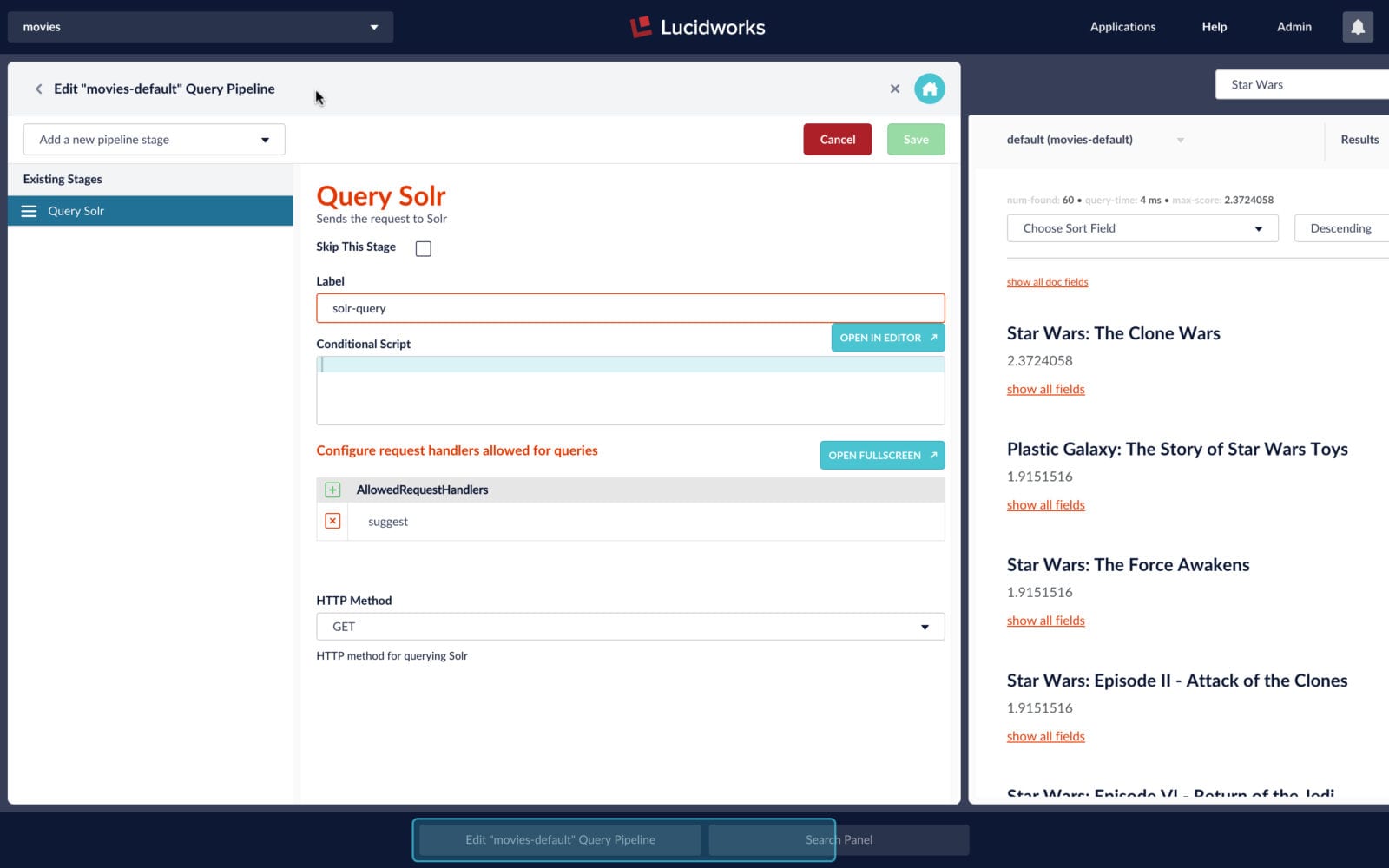Click show all doc fields link

click(x=1047, y=282)
